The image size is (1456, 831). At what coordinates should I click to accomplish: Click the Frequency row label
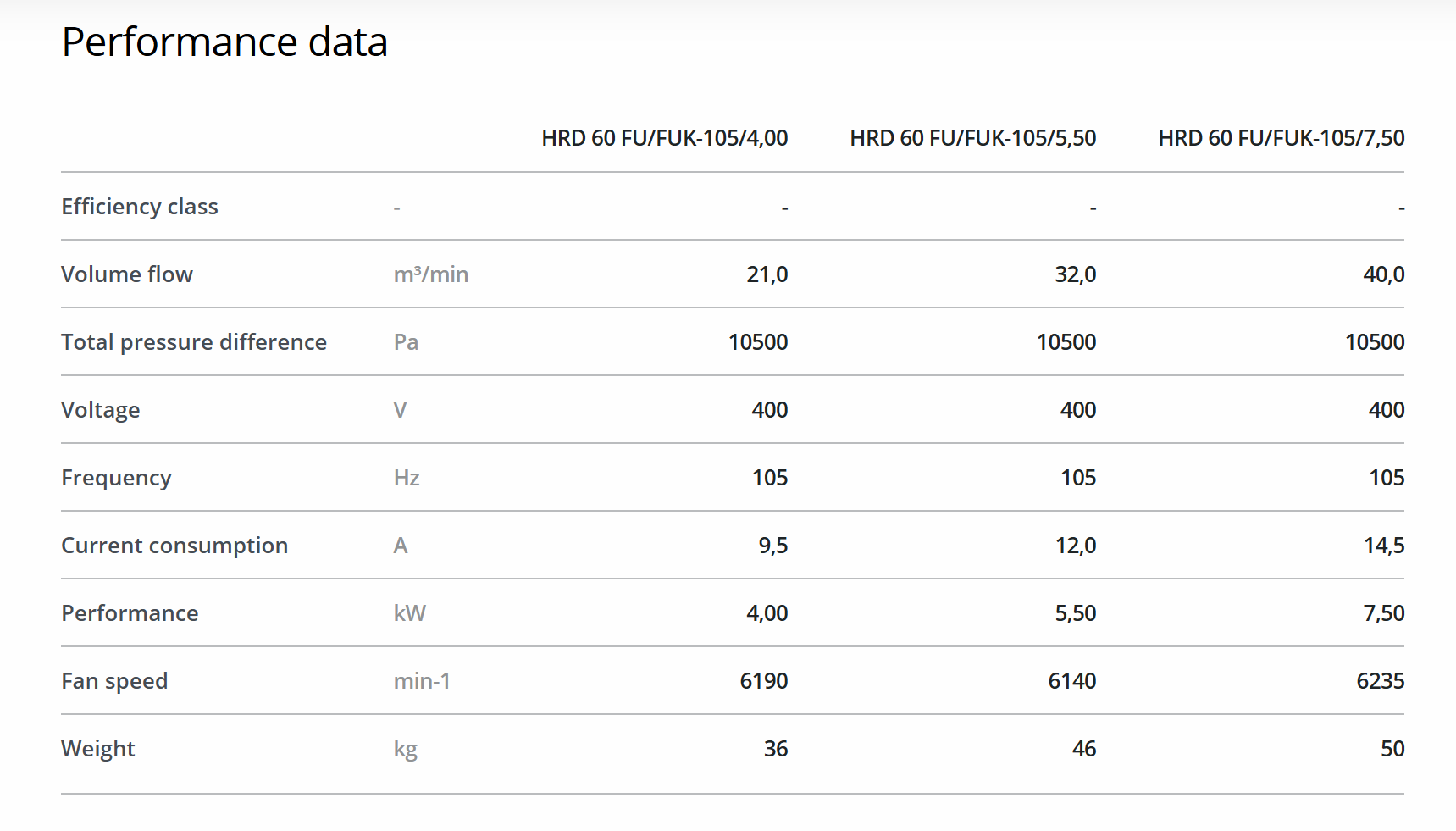116,478
